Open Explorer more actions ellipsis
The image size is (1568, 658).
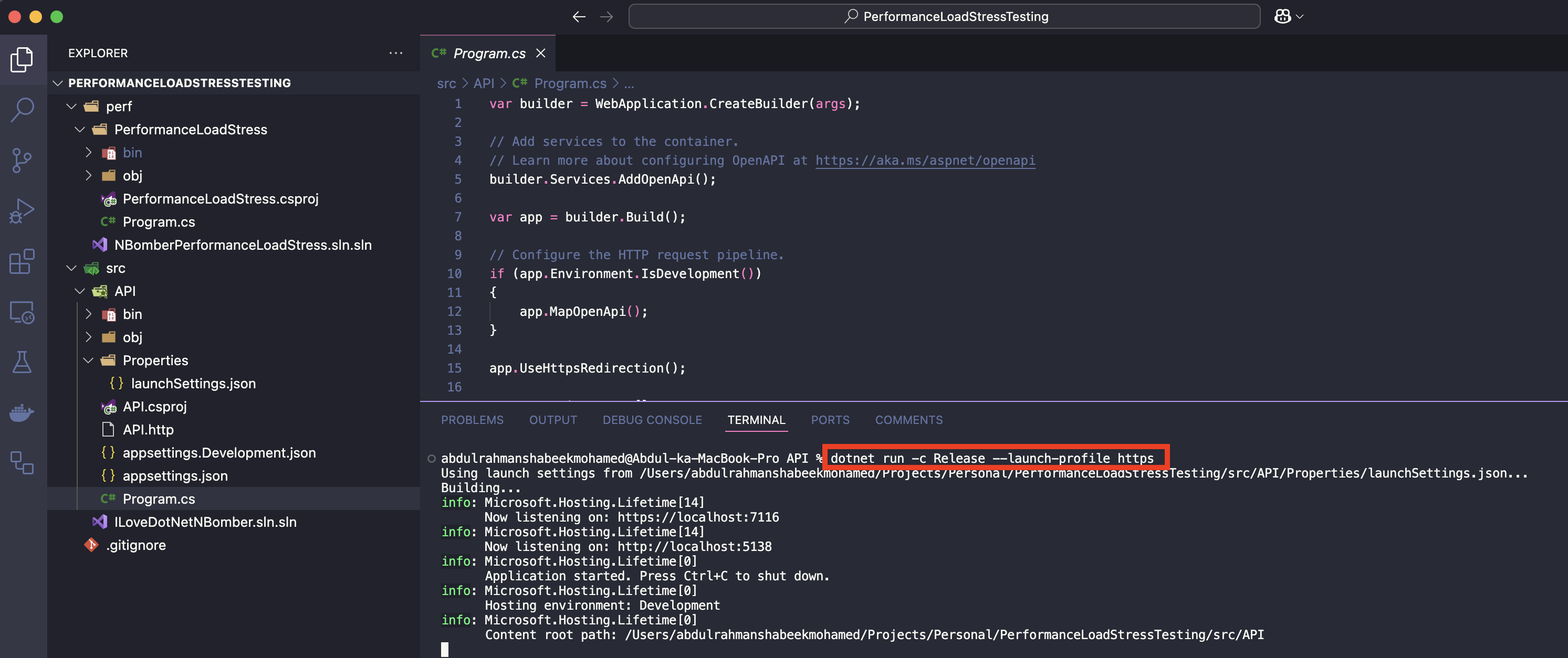click(395, 53)
